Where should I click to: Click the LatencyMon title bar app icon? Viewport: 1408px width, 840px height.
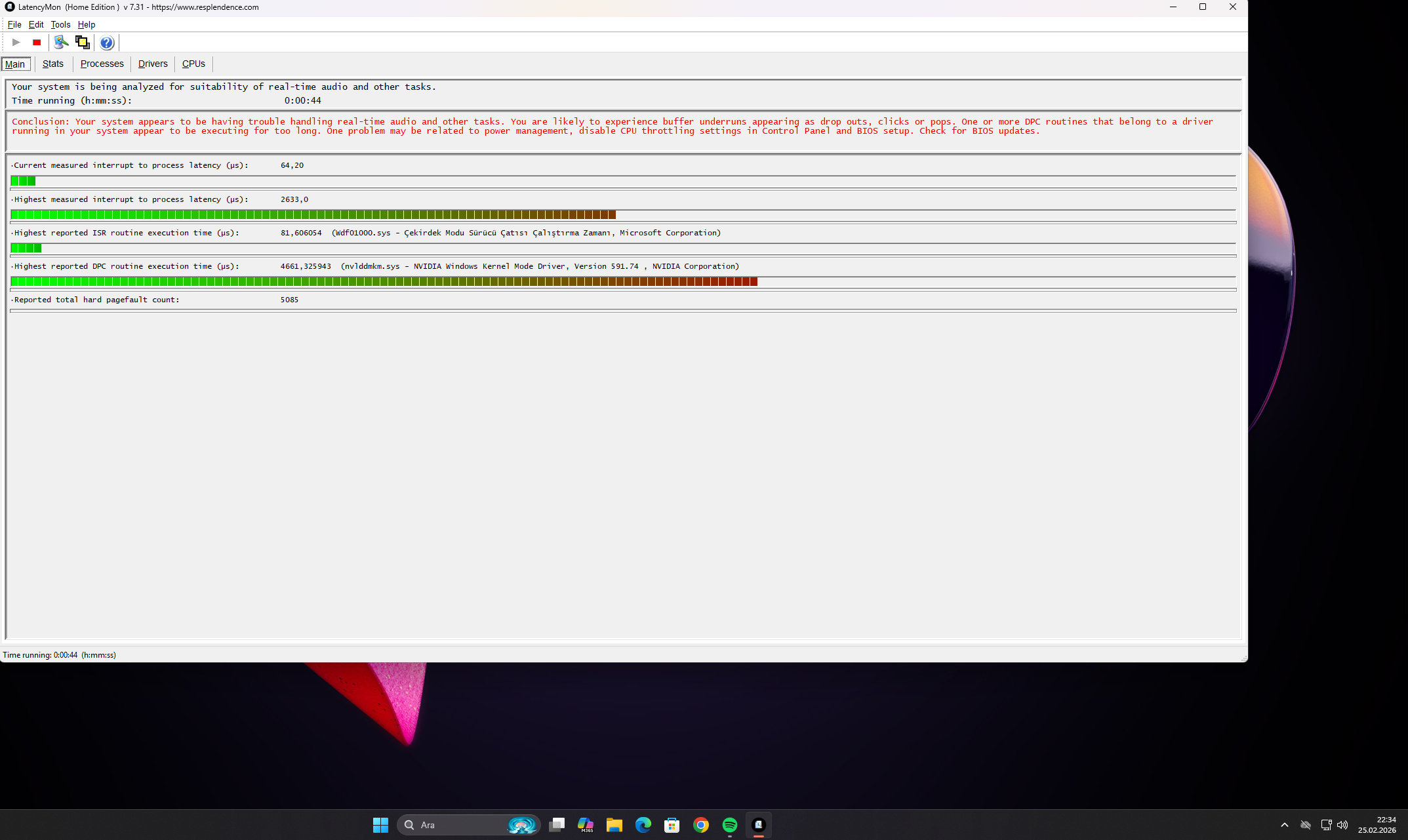pyautogui.click(x=9, y=7)
